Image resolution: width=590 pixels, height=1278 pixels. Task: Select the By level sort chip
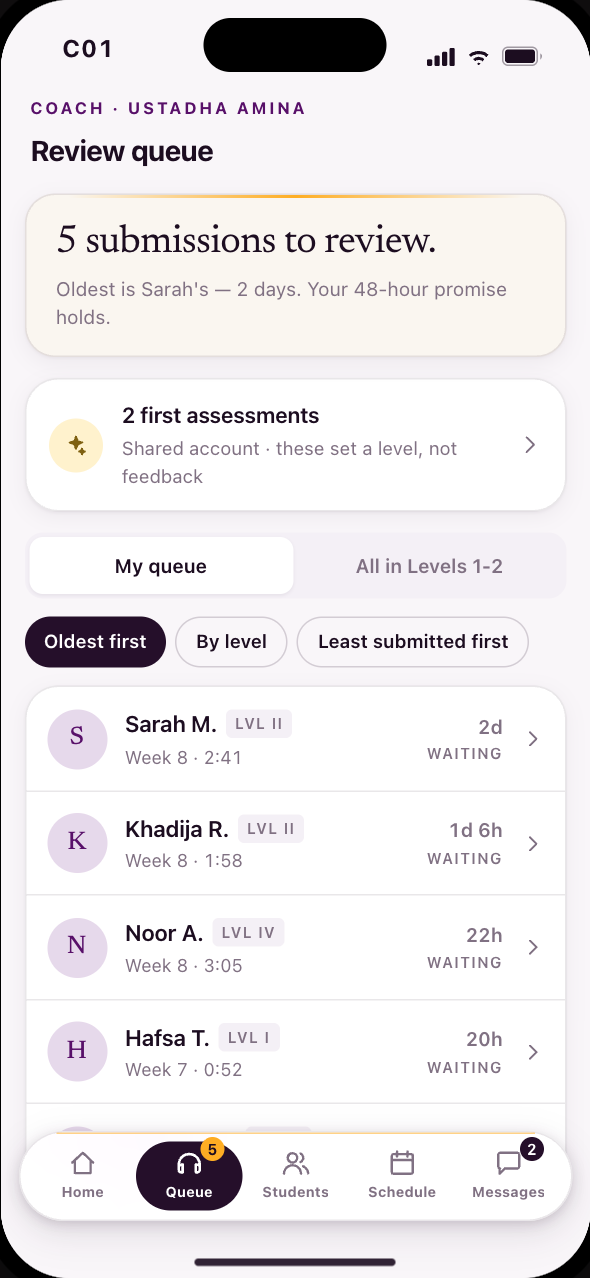point(232,642)
